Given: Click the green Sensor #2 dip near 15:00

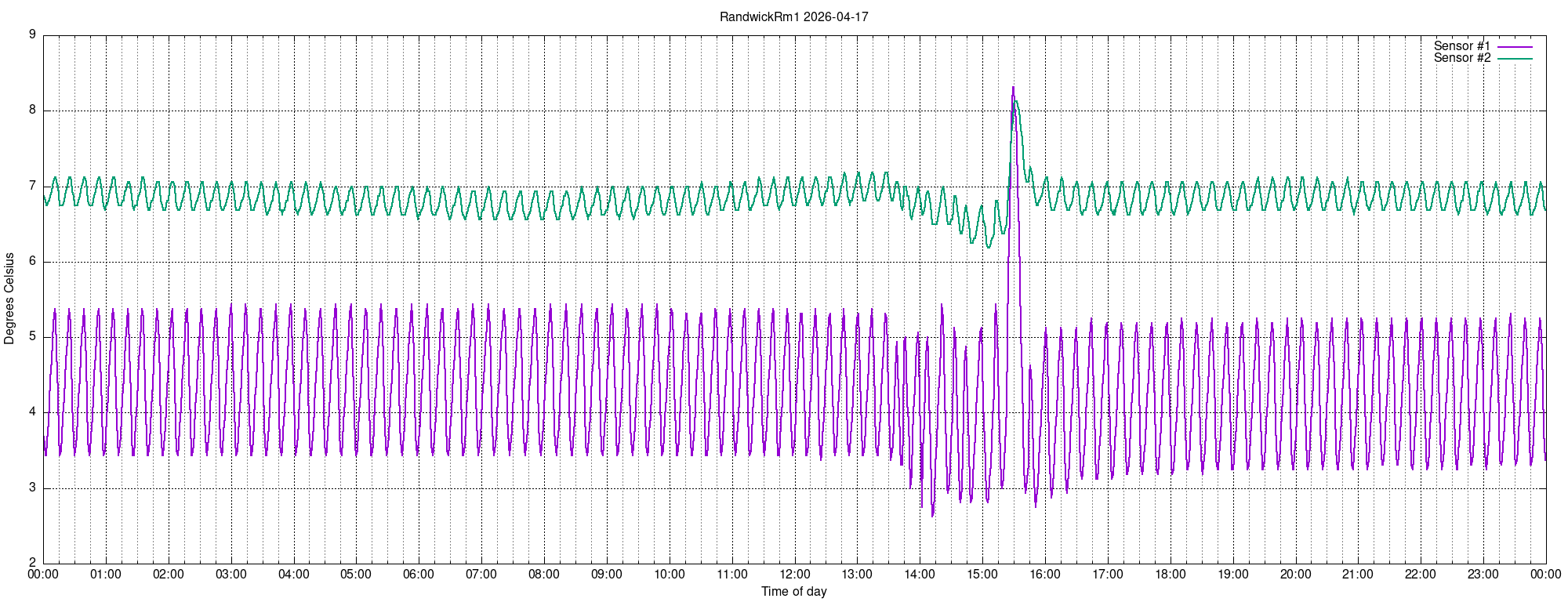Looking at the screenshot, I should tap(988, 247).
